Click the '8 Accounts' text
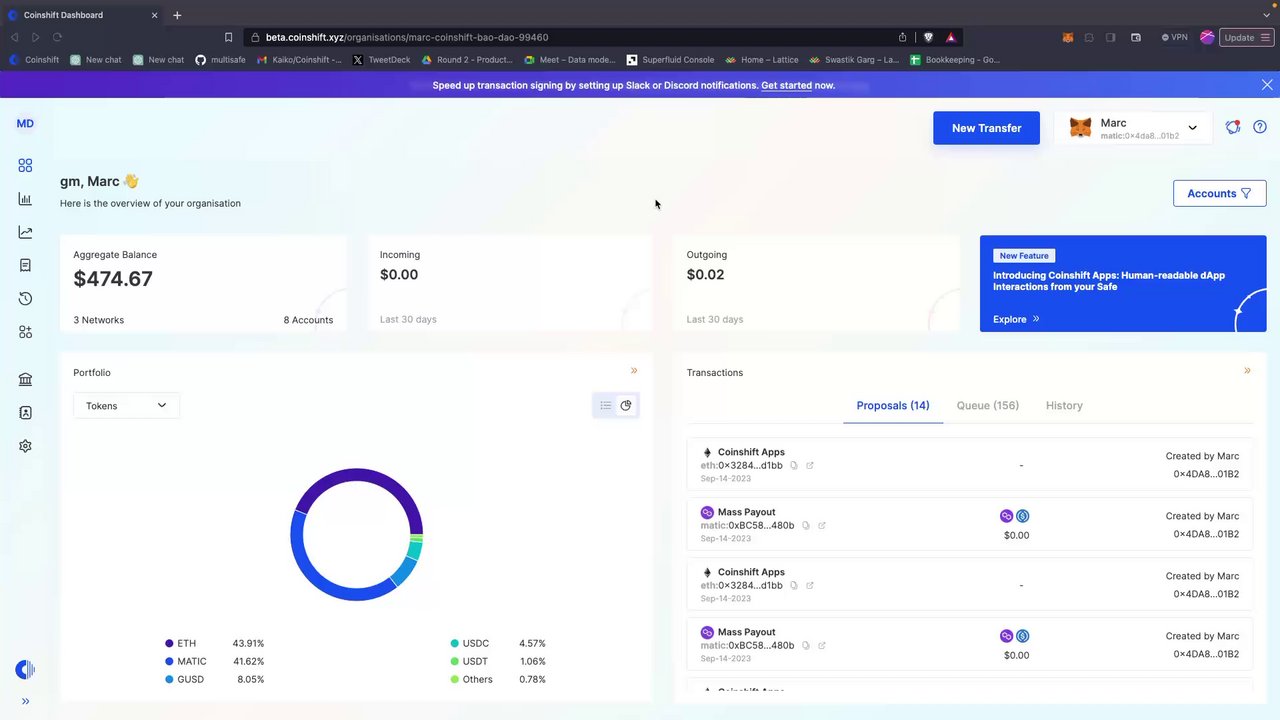This screenshot has width=1280, height=720. tap(308, 320)
